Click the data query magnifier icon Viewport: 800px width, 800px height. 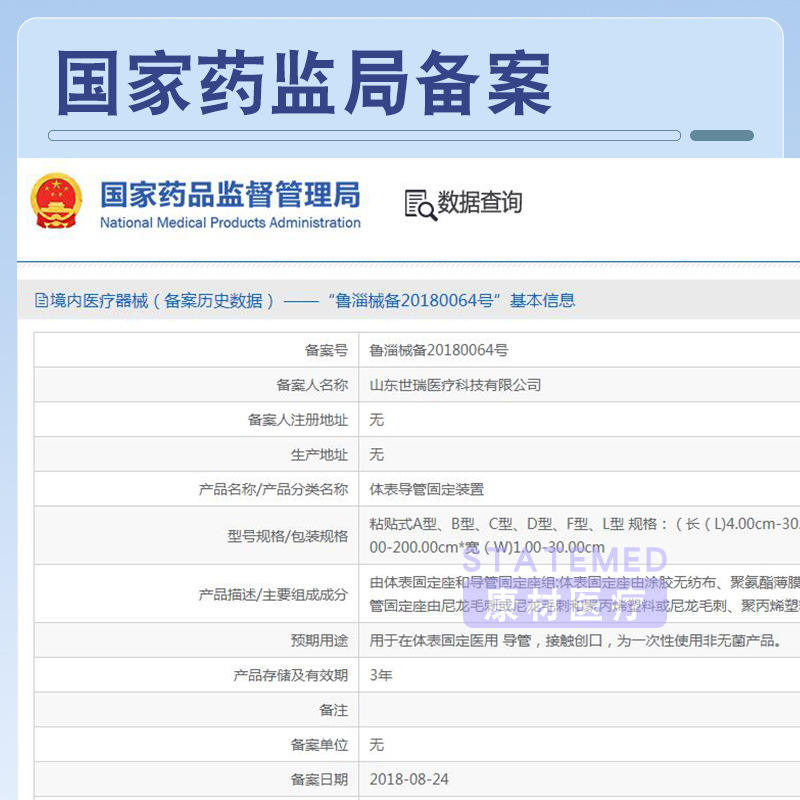pos(420,204)
